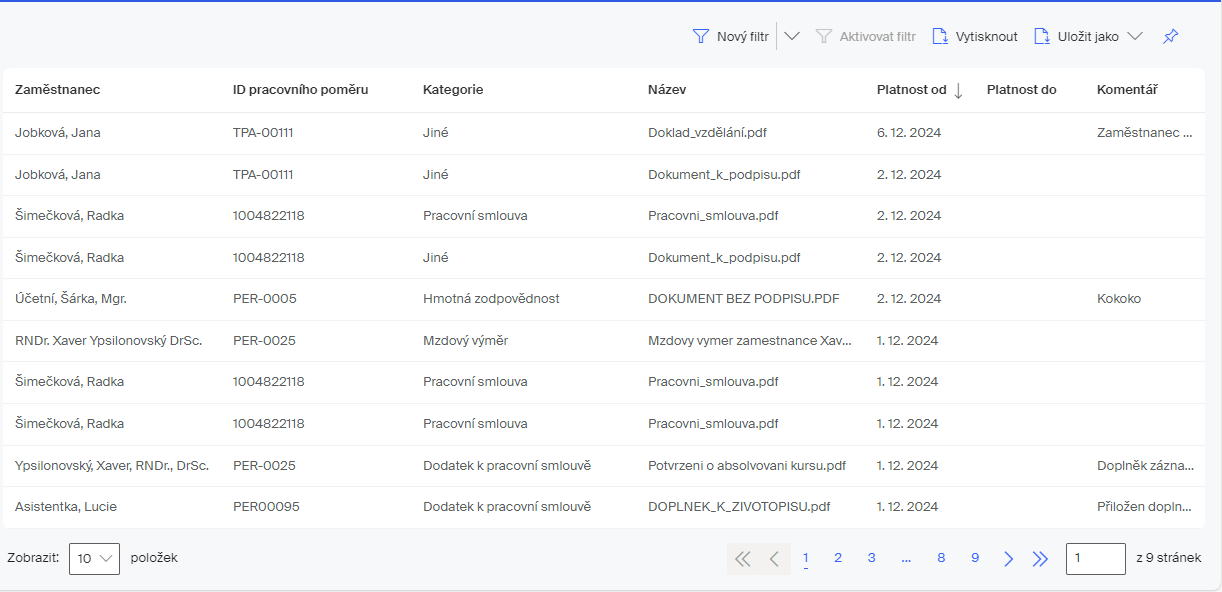Click Mzdový výměr category cell
1222x592 pixels.
pos(465,341)
